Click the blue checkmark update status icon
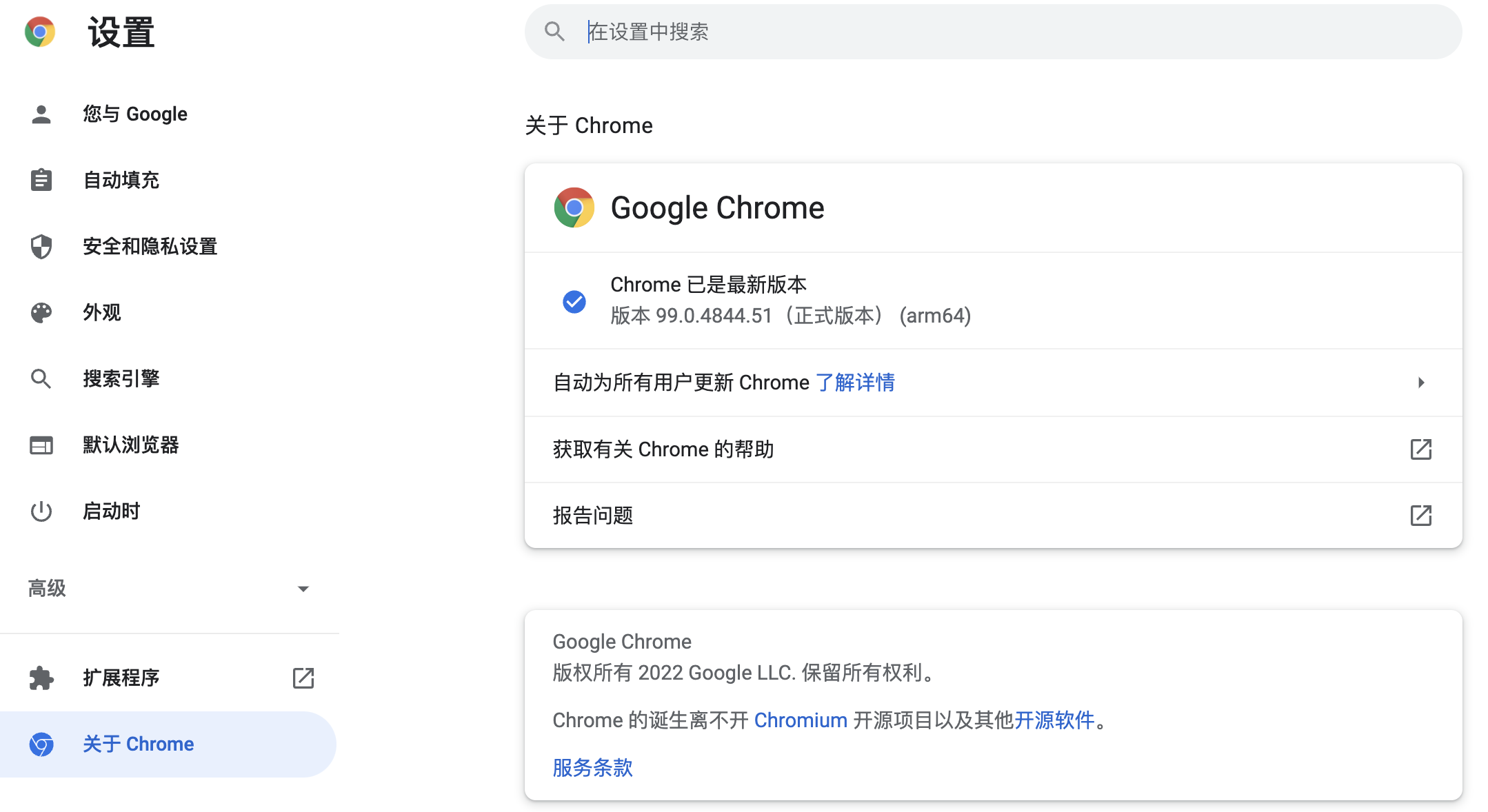The image size is (1488, 812). 574,301
